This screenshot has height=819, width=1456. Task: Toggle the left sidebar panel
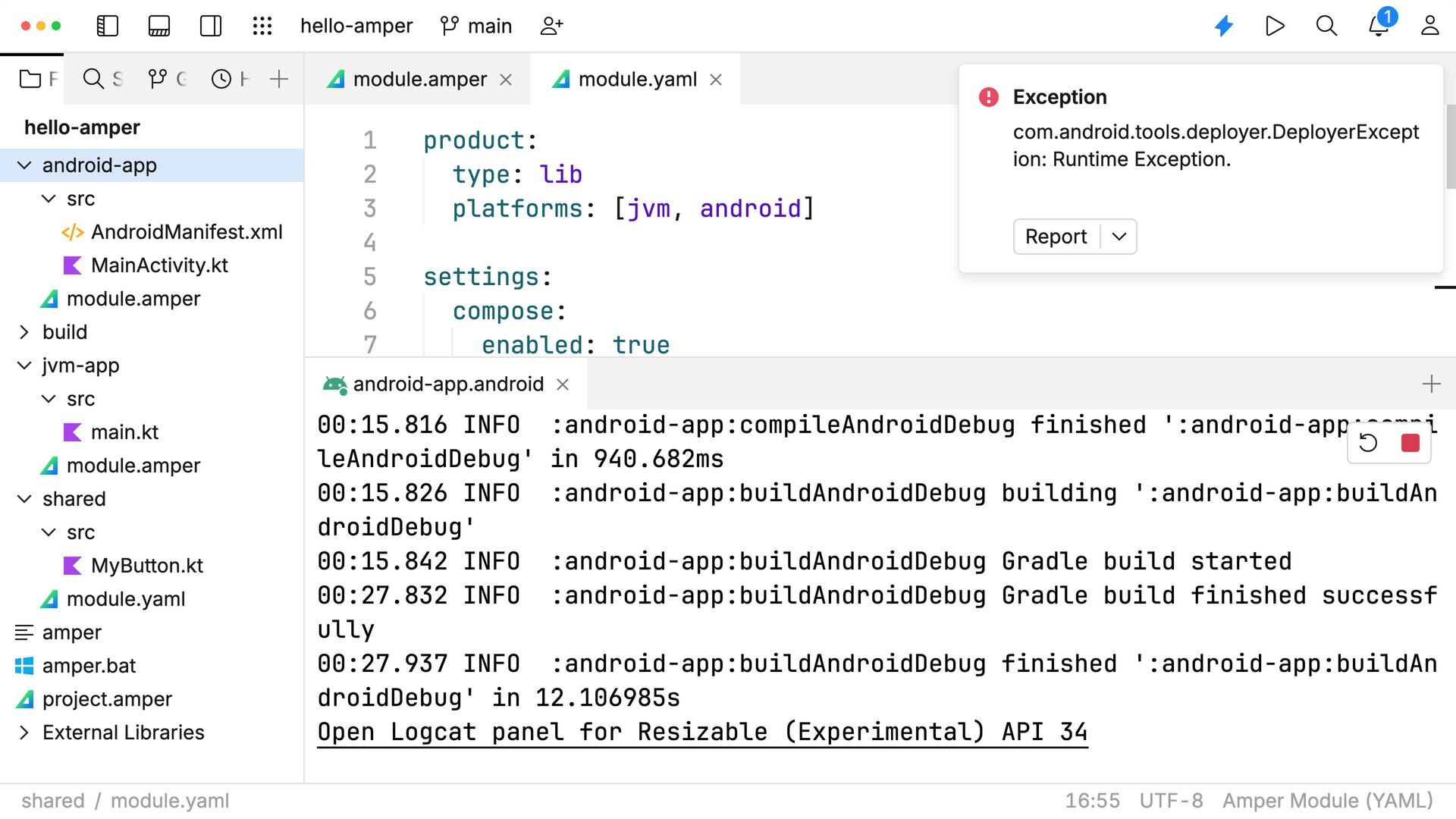(x=108, y=26)
